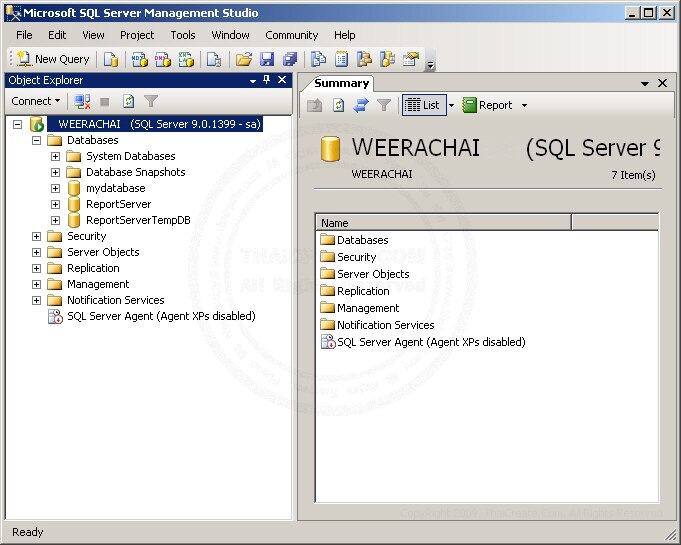Click Filter funnel in Summary toolbar
Screen dimensions: 681x545
[384, 105]
